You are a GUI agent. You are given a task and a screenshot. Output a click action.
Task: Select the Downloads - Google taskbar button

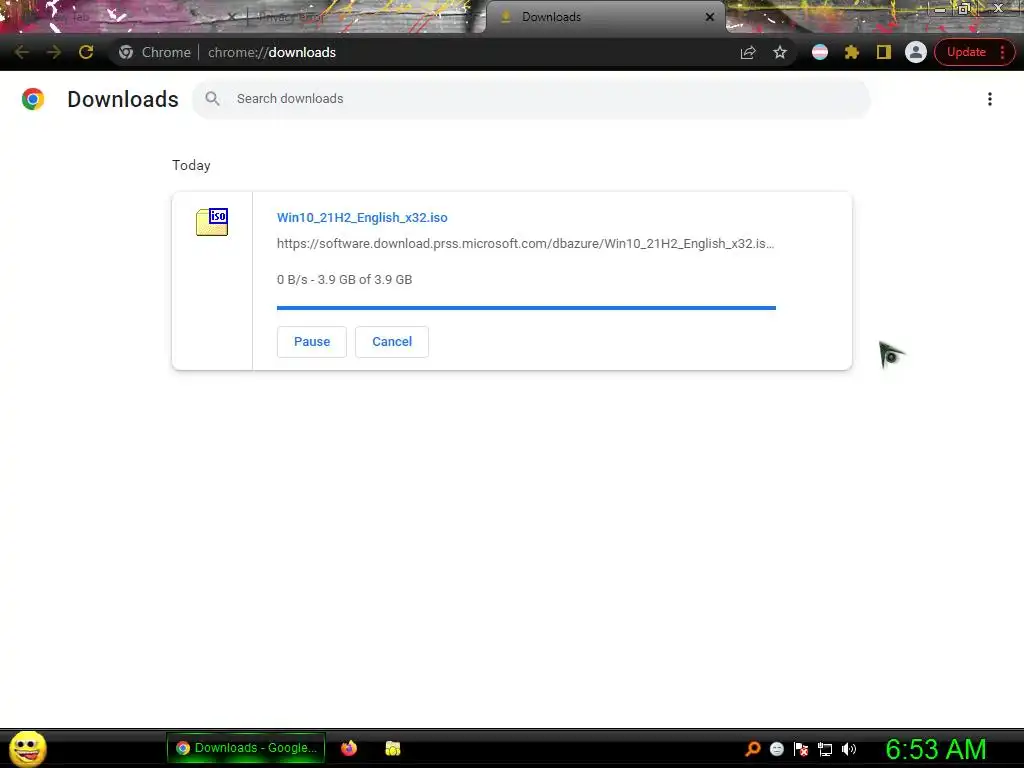(246, 748)
